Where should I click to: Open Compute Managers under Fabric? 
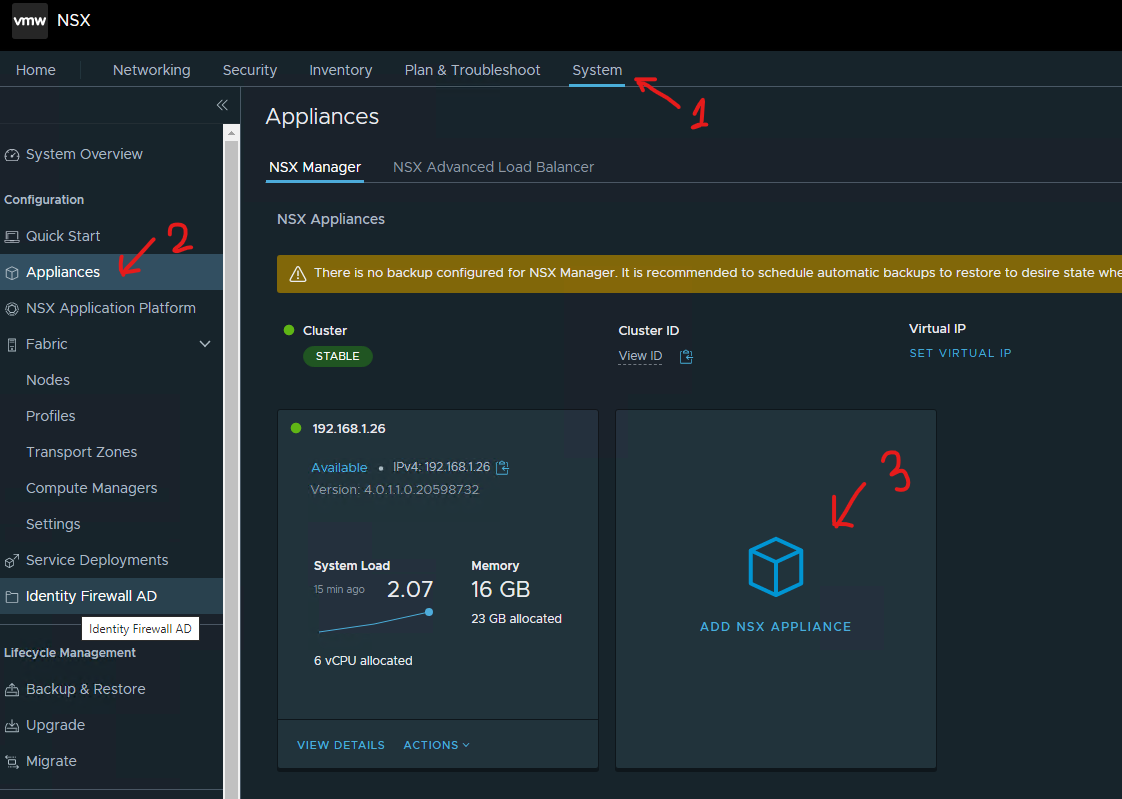pos(91,488)
